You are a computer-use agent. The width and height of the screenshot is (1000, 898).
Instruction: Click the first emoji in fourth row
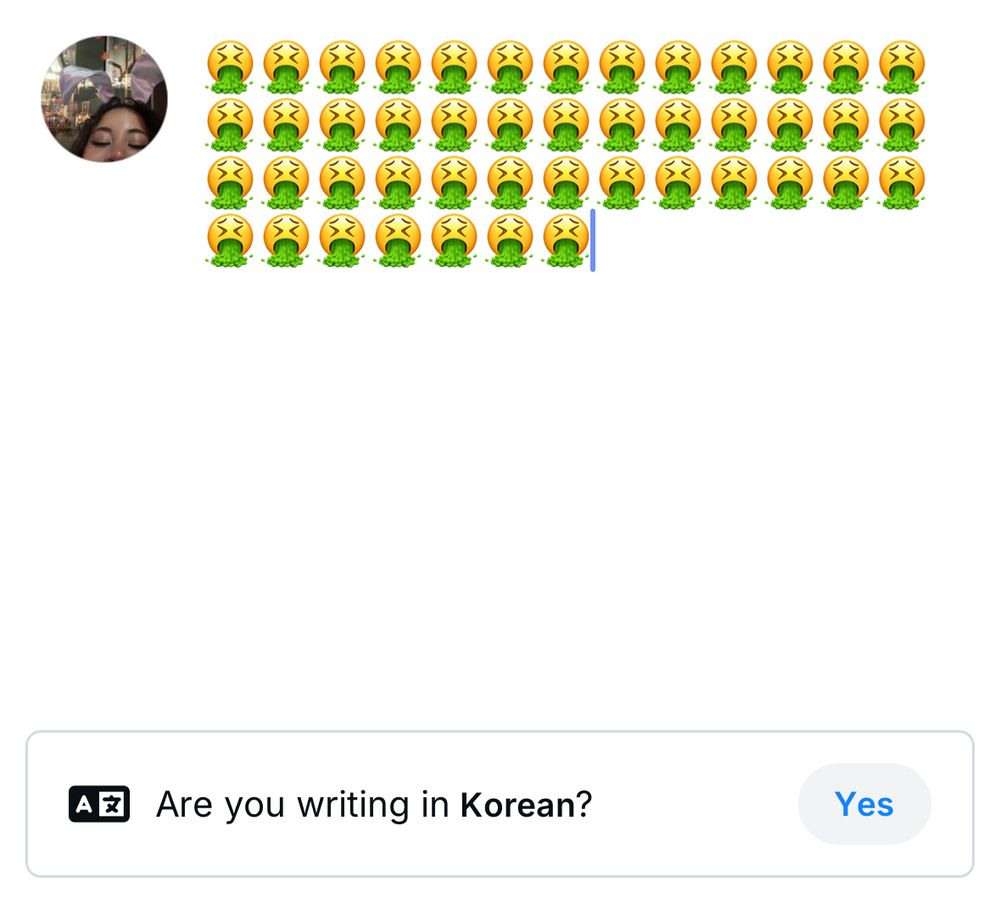(x=230, y=240)
